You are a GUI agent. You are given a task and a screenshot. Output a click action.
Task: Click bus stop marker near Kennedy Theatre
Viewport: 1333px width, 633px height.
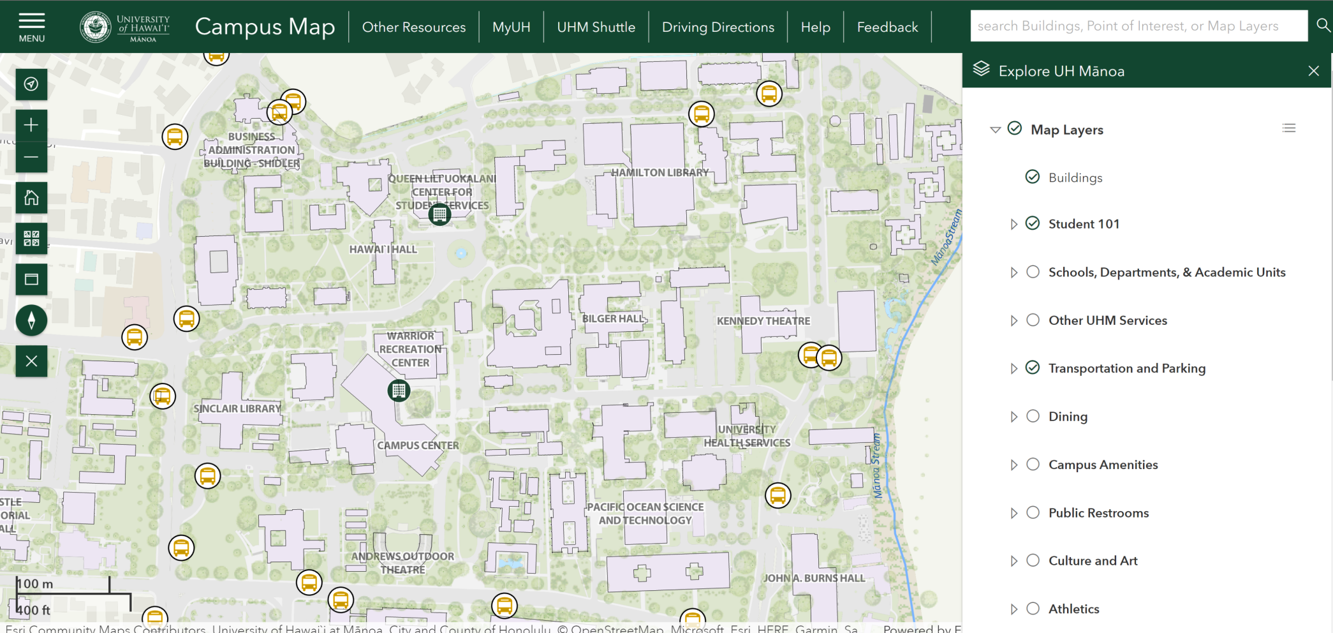[x=811, y=355]
